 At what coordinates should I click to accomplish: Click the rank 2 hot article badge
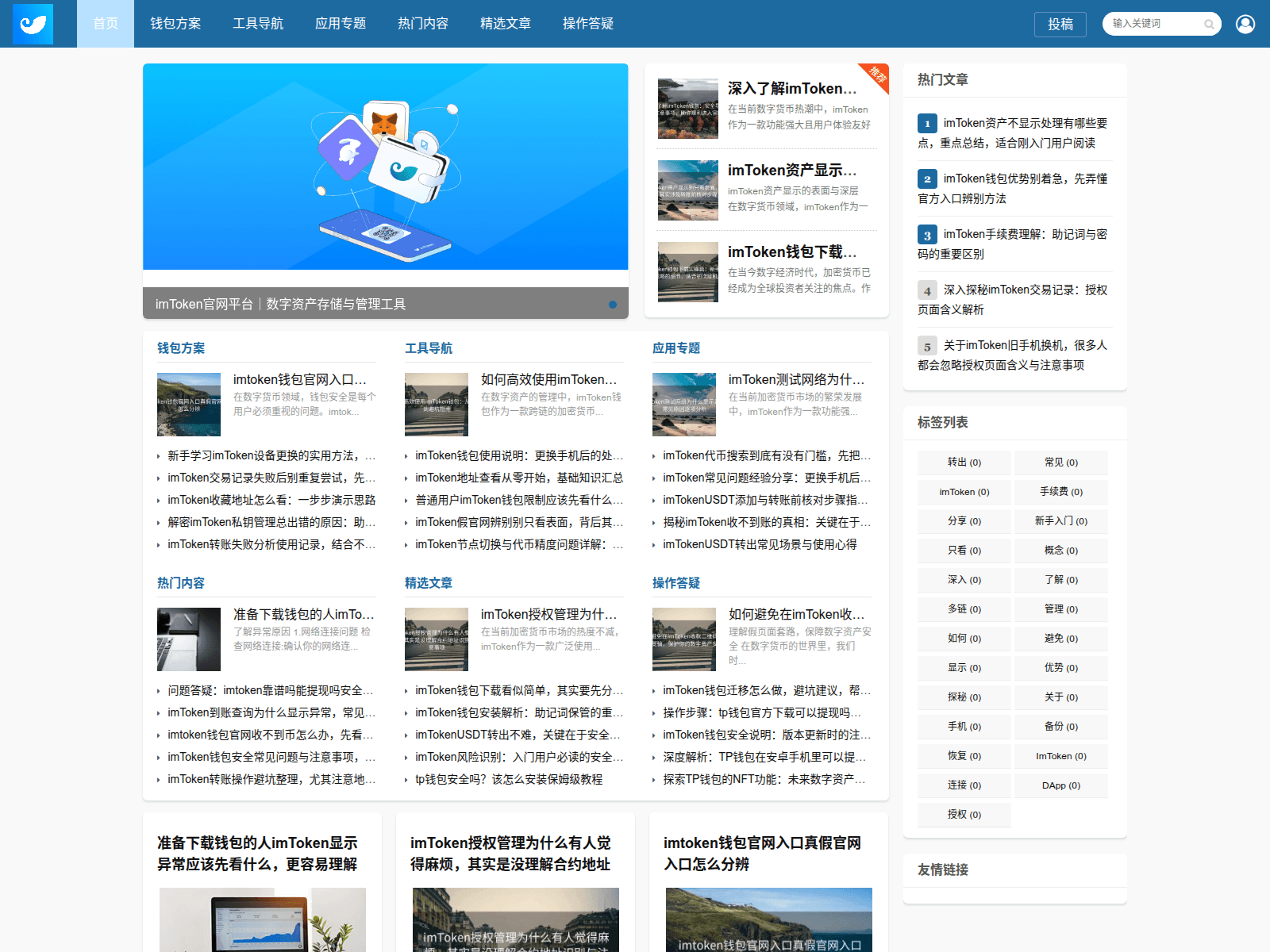coord(926,179)
